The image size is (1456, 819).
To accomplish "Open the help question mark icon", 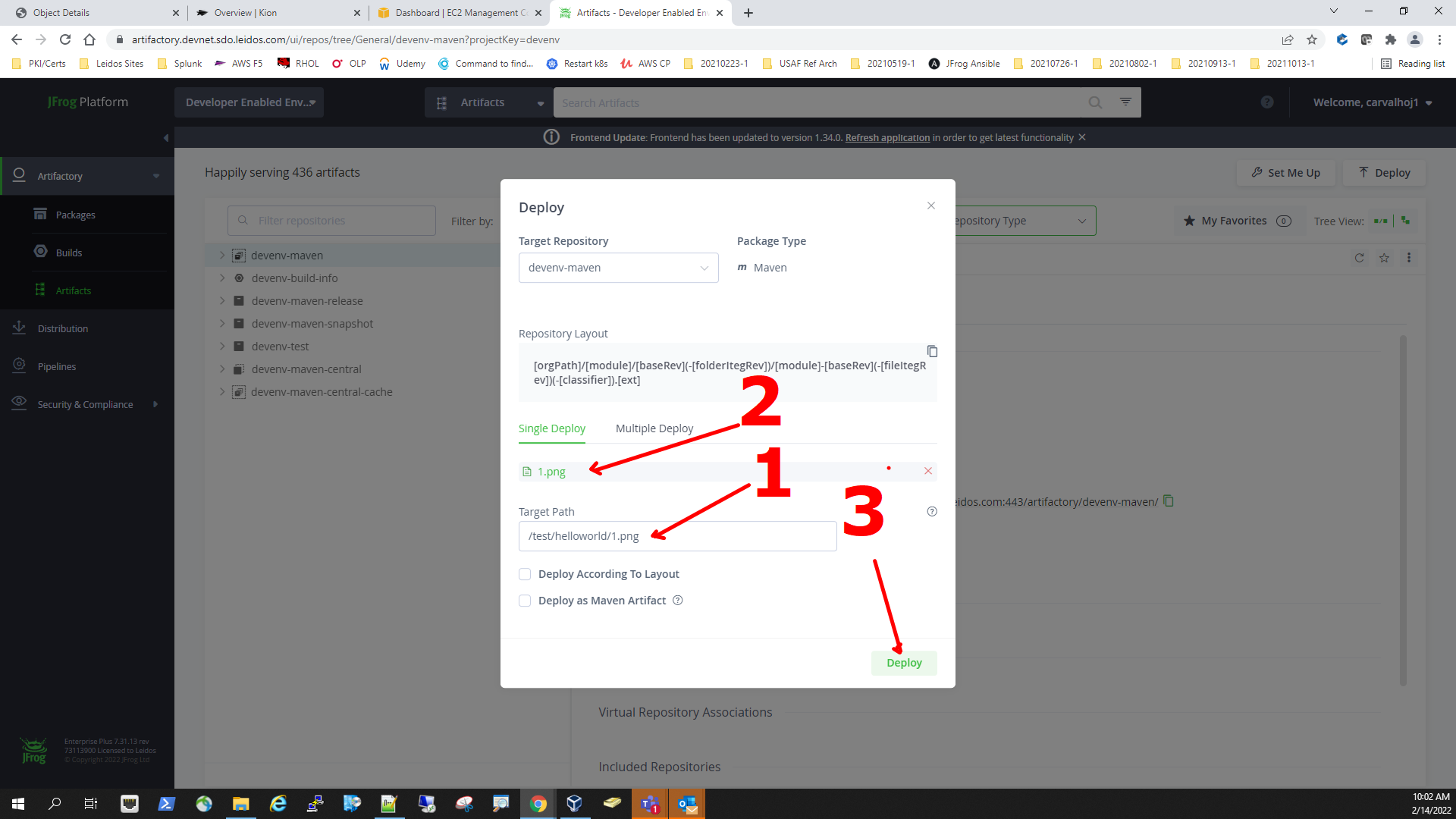I will click(x=1267, y=102).
